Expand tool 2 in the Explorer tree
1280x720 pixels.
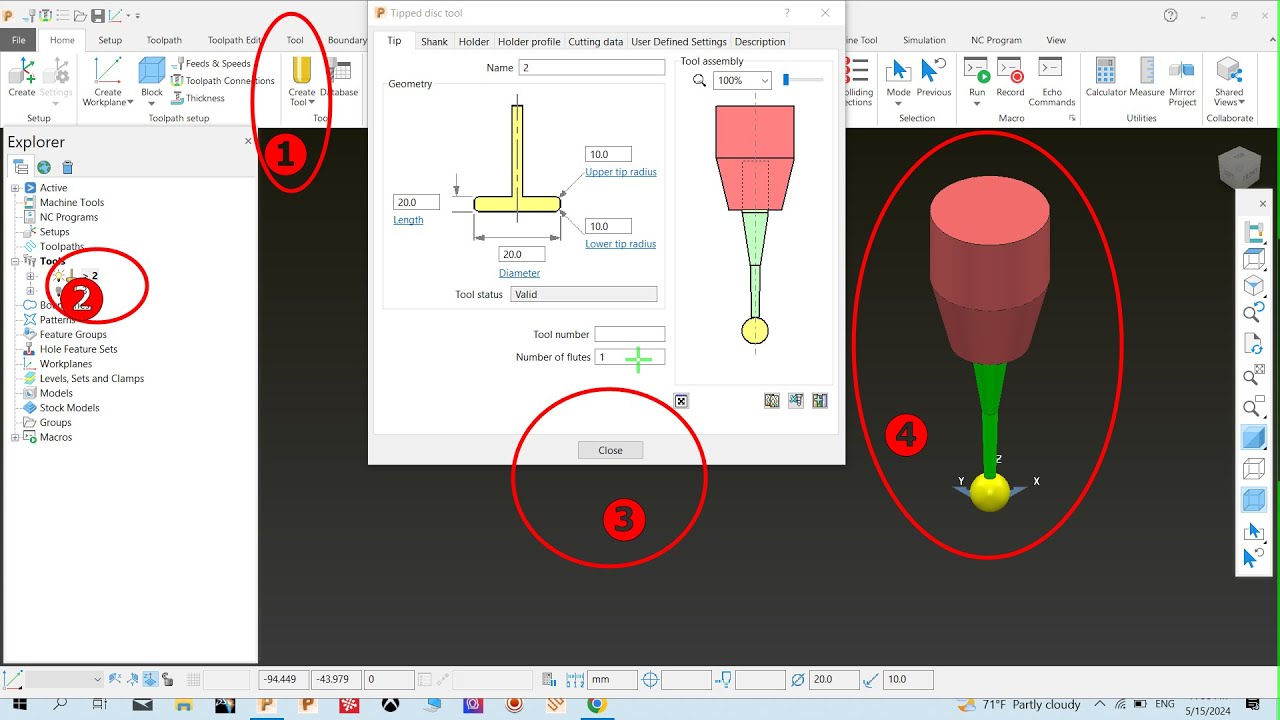pos(30,276)
